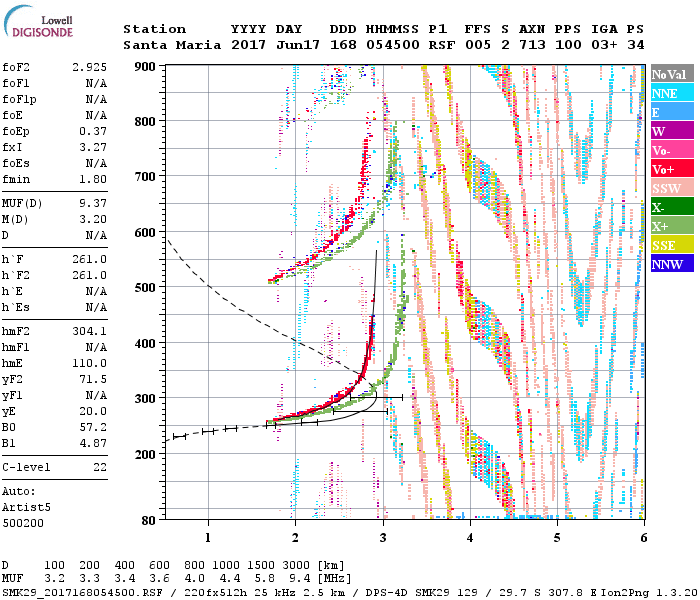Click the yE value 20.0
The height and width of the screenshot is (600, 700).
(x=93, y=412)
